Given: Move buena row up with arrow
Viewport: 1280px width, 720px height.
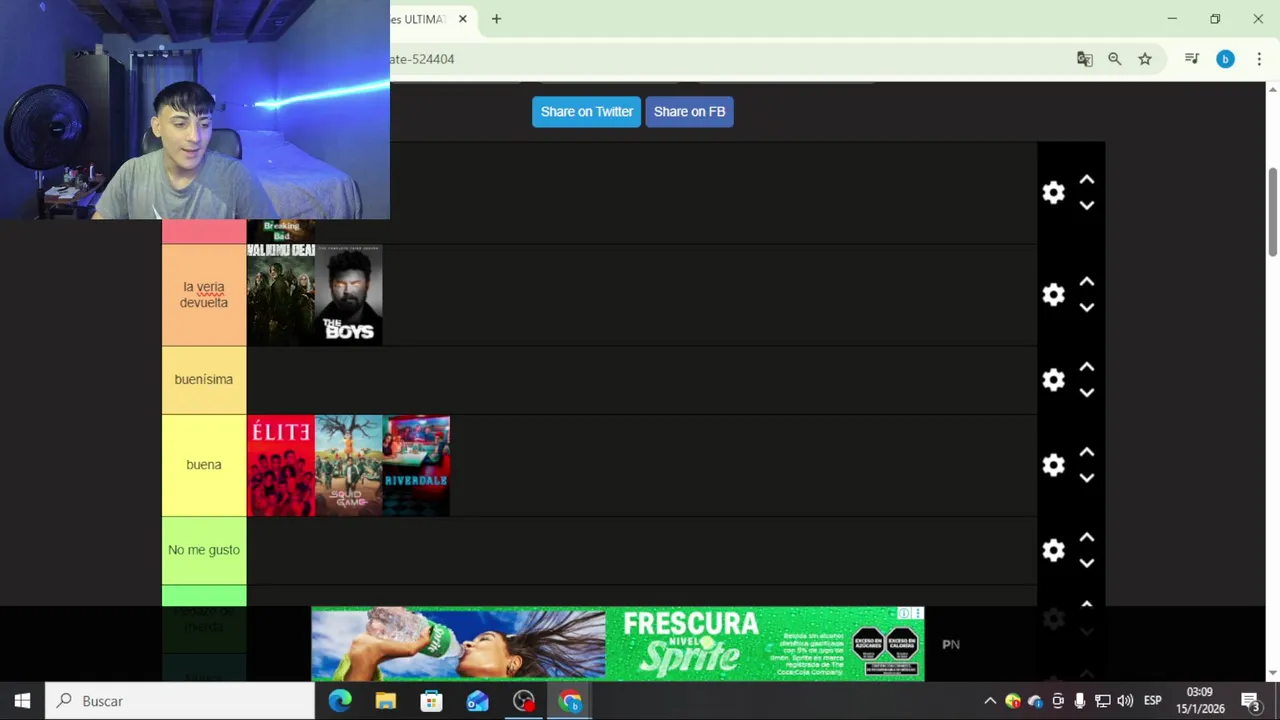Looking at the screenshot, I should pos(1087,452).
